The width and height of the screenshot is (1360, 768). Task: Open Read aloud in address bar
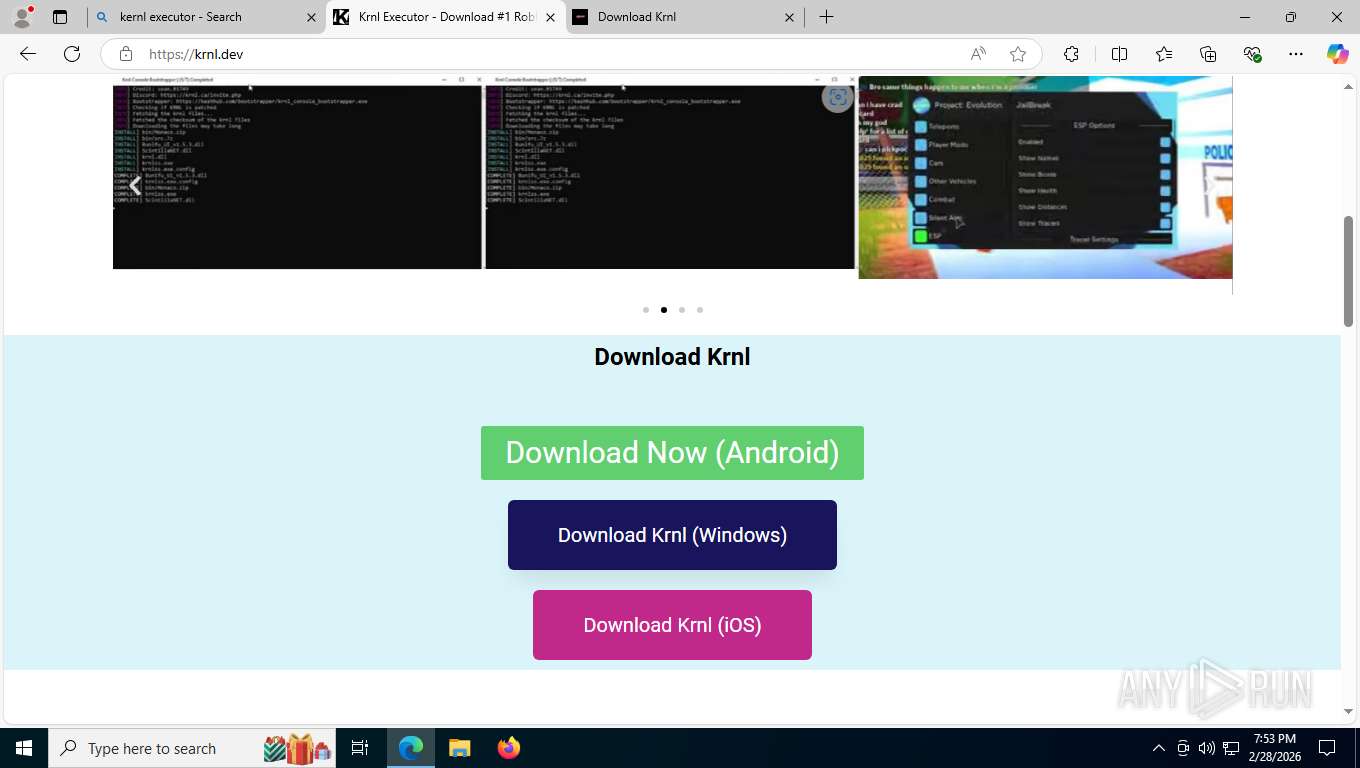(978, 54)
